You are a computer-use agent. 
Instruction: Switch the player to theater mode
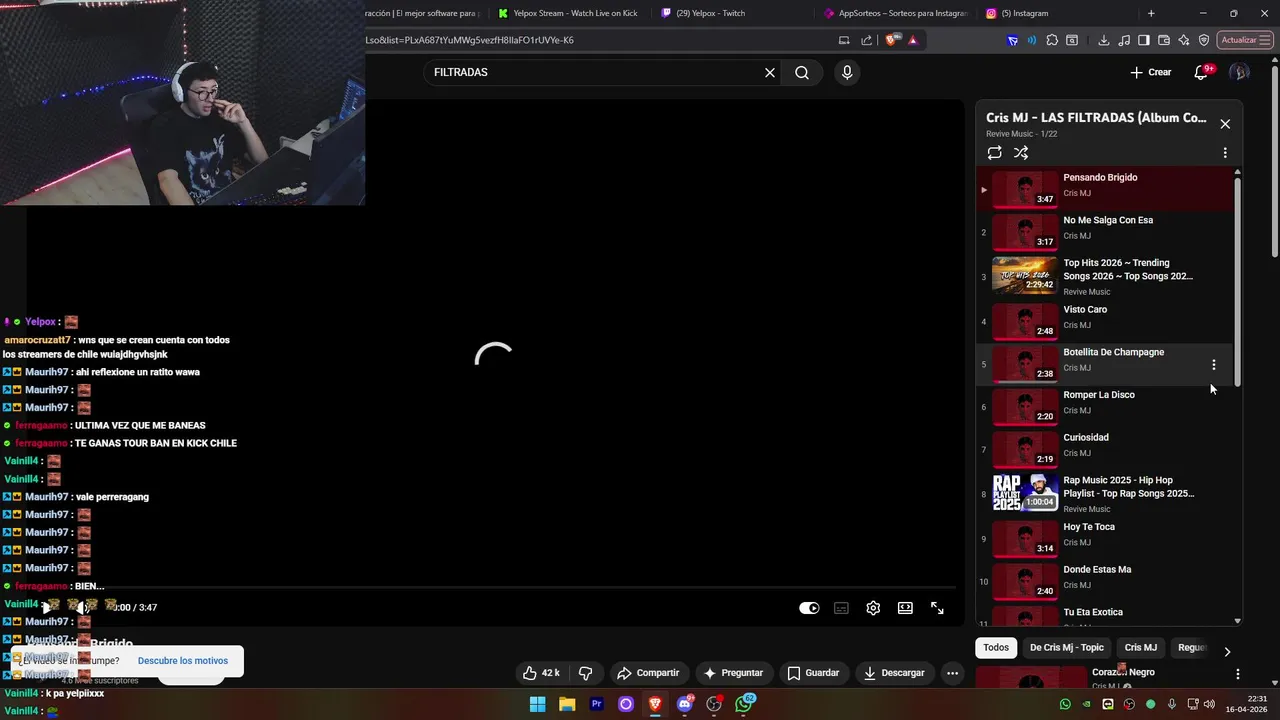905,608
